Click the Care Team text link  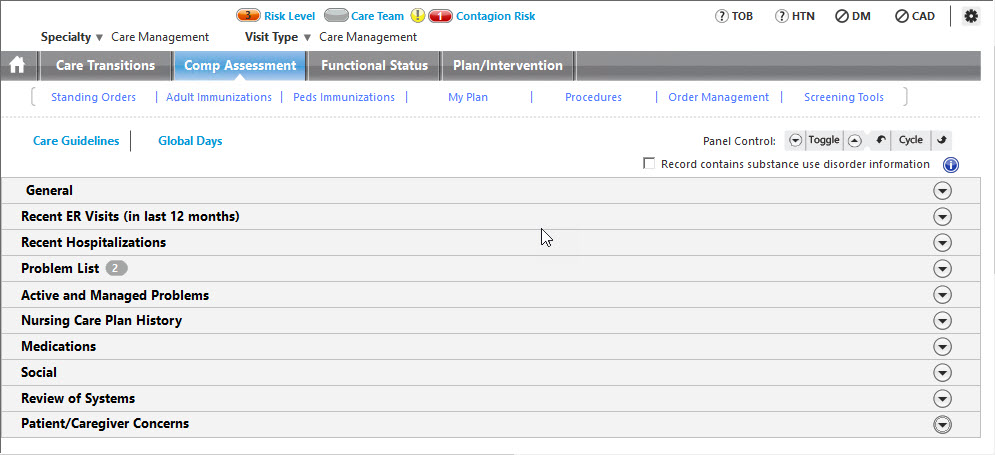pyautogui.click(x=378, y=16)
